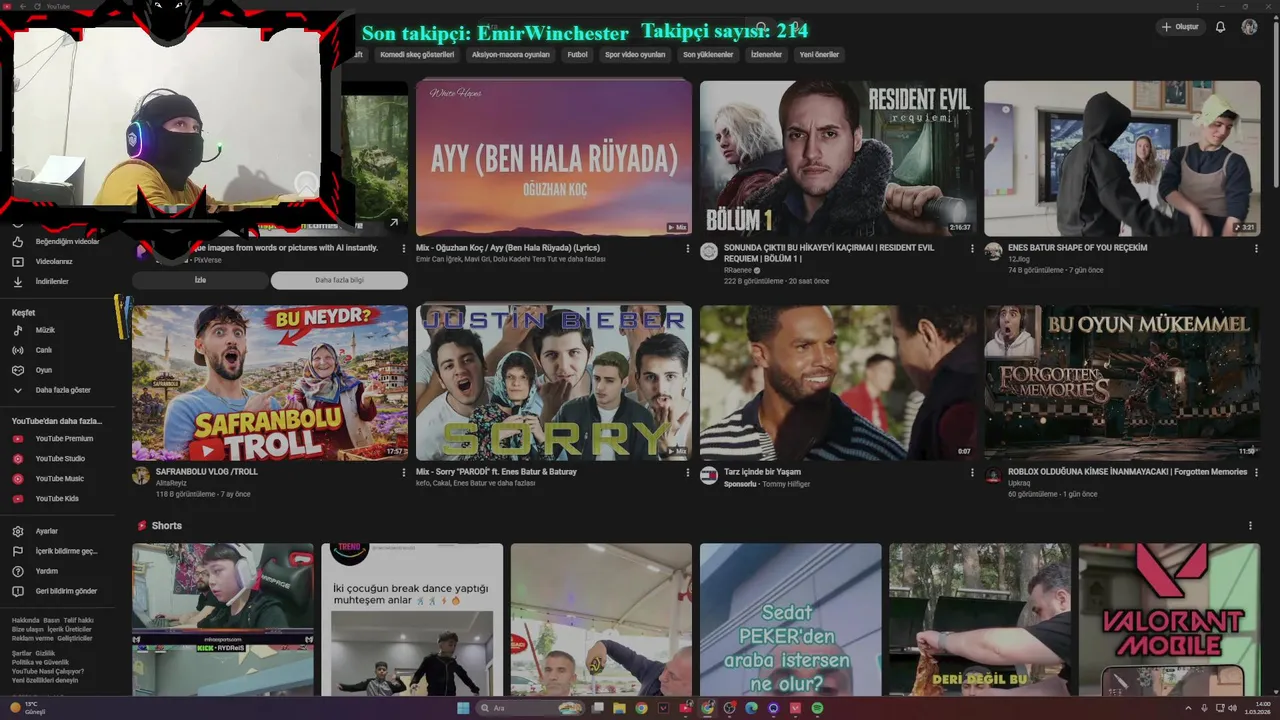Image resolution: width=1280 pixels, height=720 pixels.
Task: Open break dance kids short
Action: click(412, 620)
